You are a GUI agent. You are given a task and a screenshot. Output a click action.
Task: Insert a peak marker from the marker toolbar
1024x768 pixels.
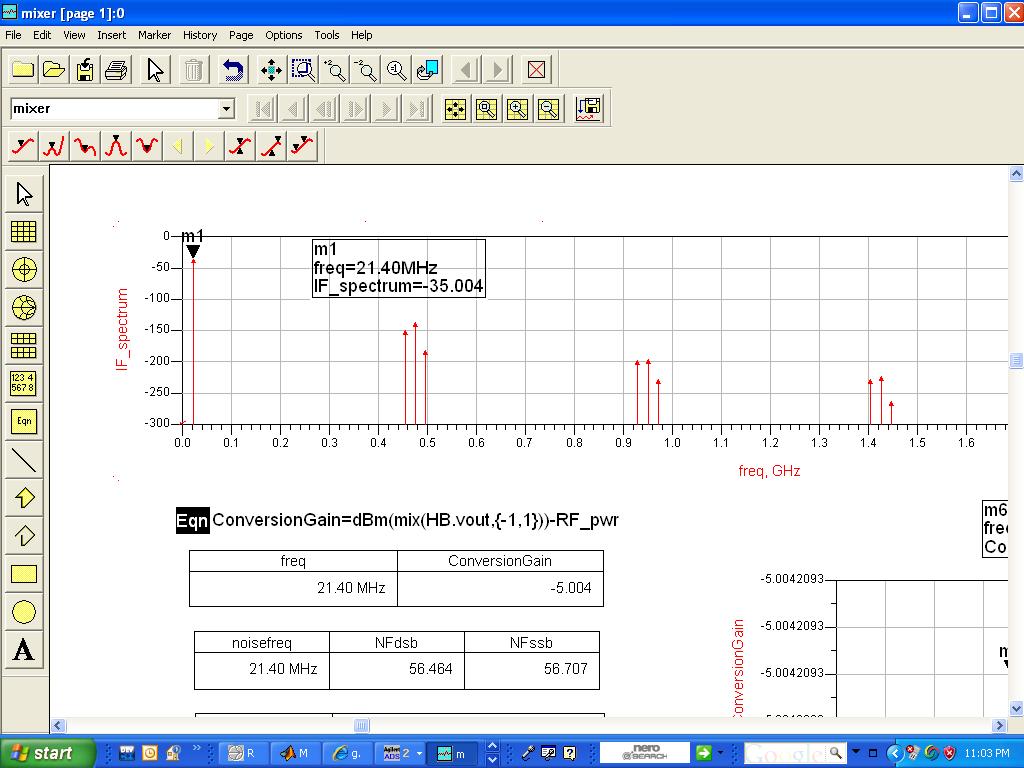pos(116,147)
